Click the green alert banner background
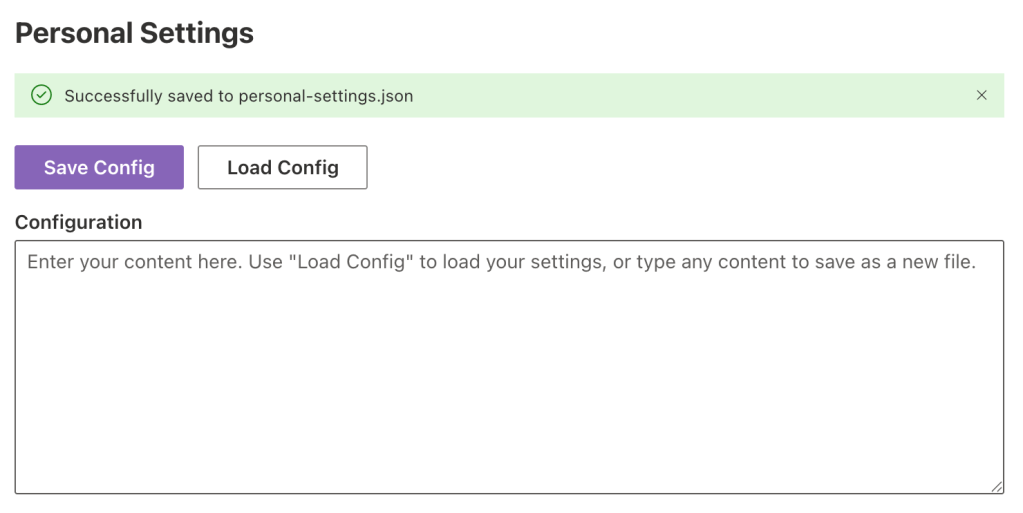 point(700,96)
